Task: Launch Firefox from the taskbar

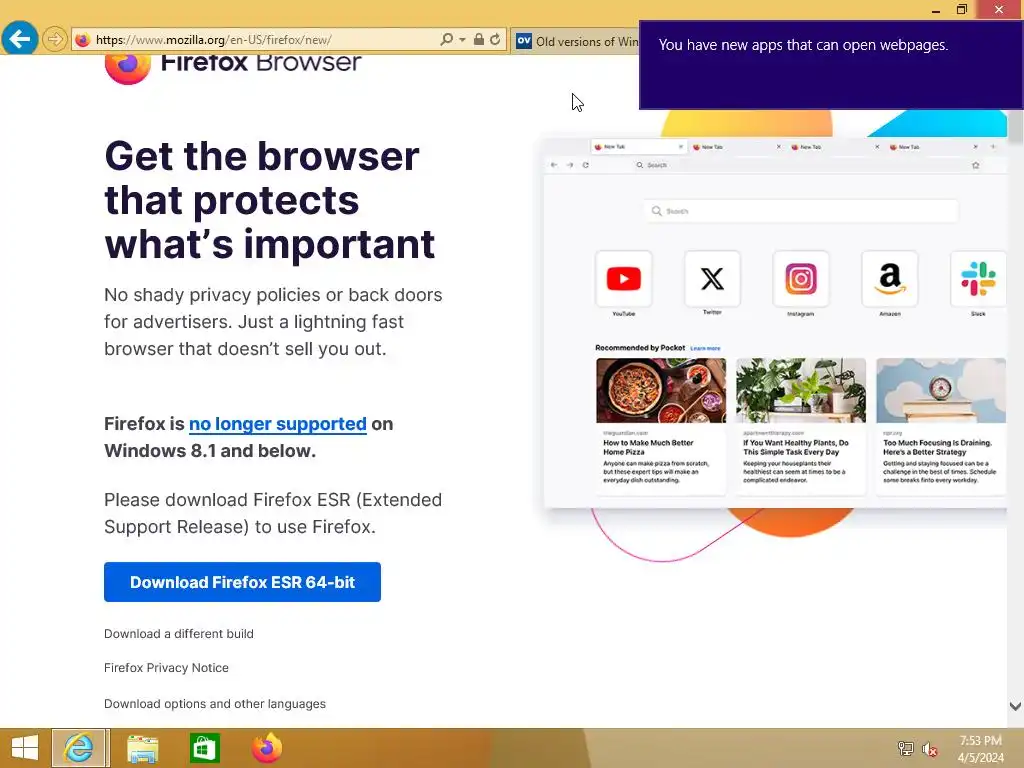Action: pos(266,748)
